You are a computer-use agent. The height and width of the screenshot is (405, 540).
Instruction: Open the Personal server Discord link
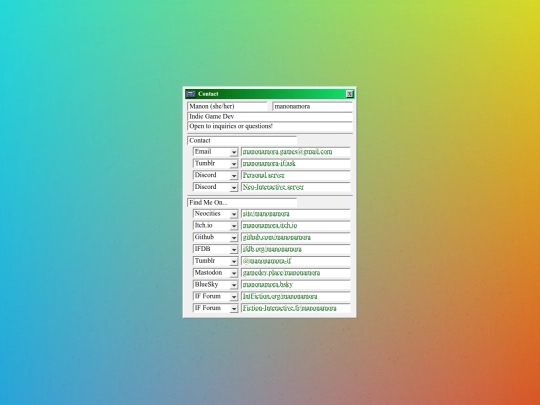(263, 175)
